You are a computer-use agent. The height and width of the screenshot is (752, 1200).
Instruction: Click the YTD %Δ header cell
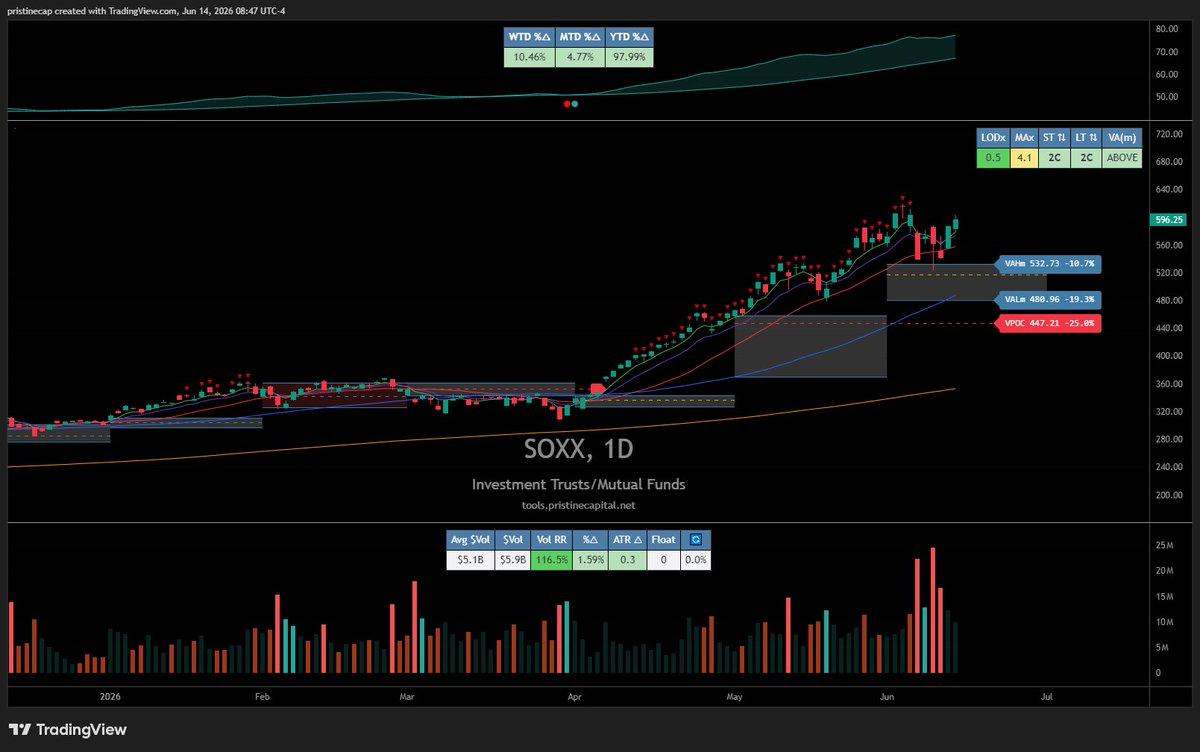[x=628, y=36]
